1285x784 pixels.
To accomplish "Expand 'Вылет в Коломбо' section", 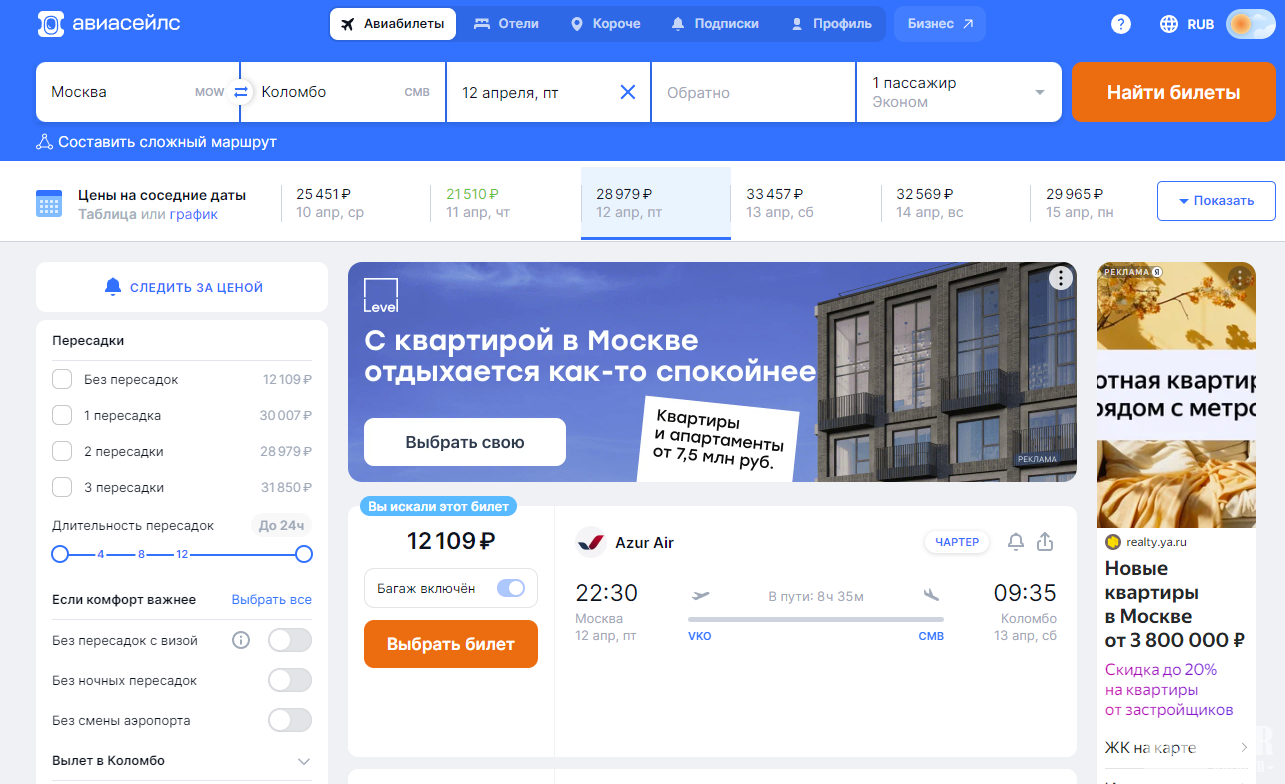I will [304, 761].
